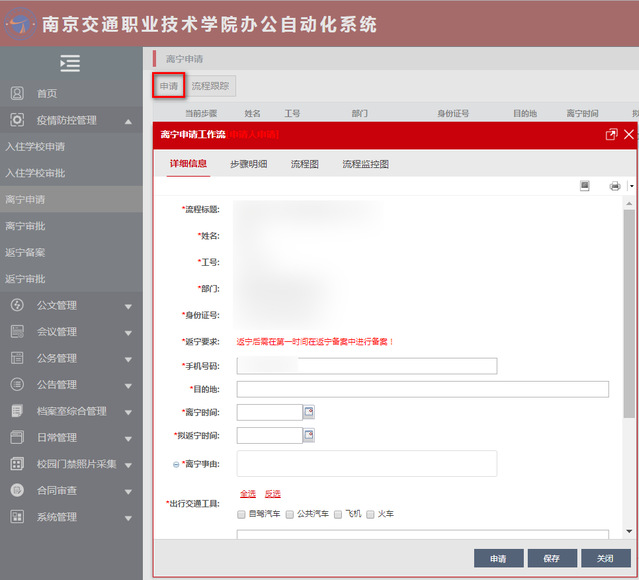Collapse the 离宁事由 row using its minus icon
Screen dimensions: 639x580
coord(176,464)
